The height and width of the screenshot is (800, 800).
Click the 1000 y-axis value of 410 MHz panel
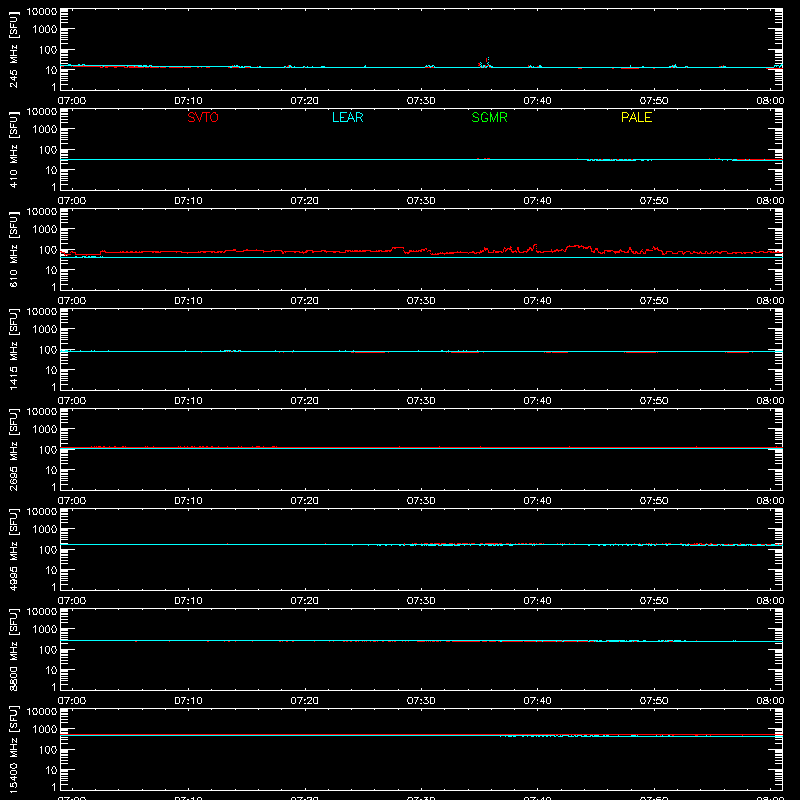(x=45, y=129)
